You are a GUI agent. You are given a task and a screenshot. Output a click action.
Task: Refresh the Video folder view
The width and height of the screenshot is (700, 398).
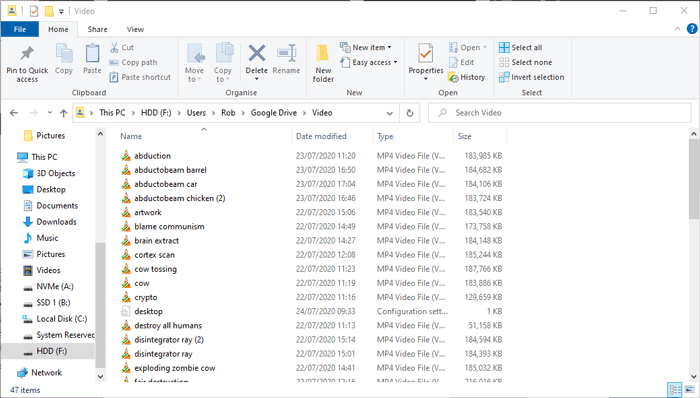coord(409,113)
